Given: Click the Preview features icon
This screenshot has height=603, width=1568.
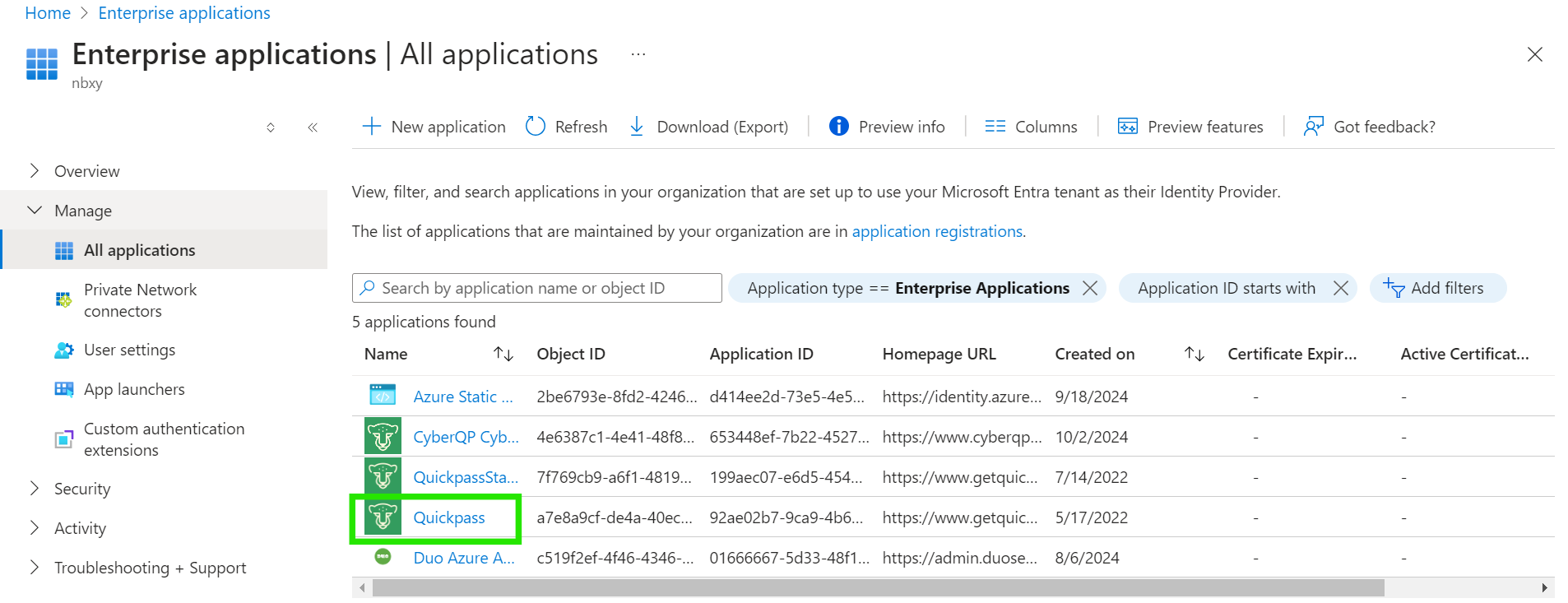Looking at the screenshot, I should (1128, 127).
